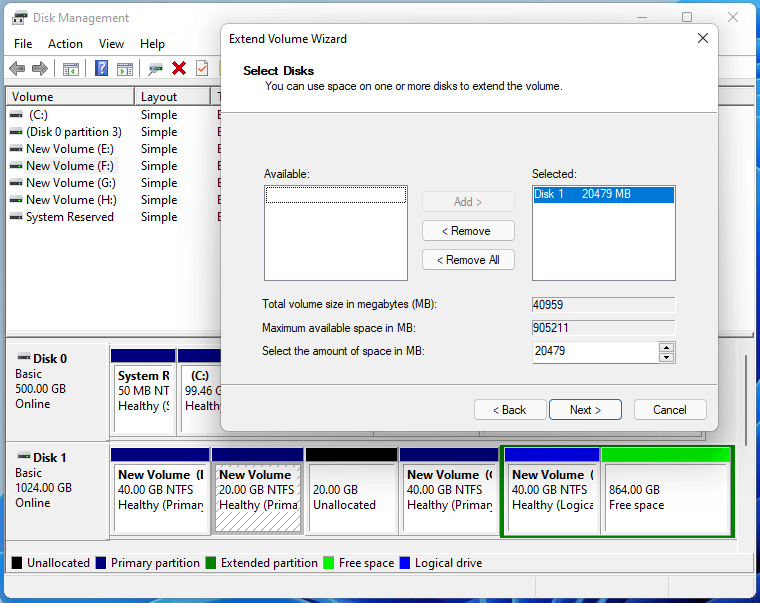Click the Disk 1 disk icon
This screenshot has width=760, height=603.
pyautogui.click(x=24, y=457)
